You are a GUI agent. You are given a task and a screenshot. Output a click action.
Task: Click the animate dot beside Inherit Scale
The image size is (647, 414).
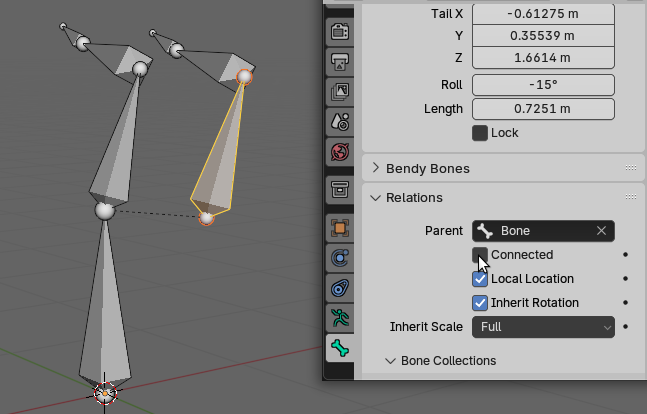point(626,327)
